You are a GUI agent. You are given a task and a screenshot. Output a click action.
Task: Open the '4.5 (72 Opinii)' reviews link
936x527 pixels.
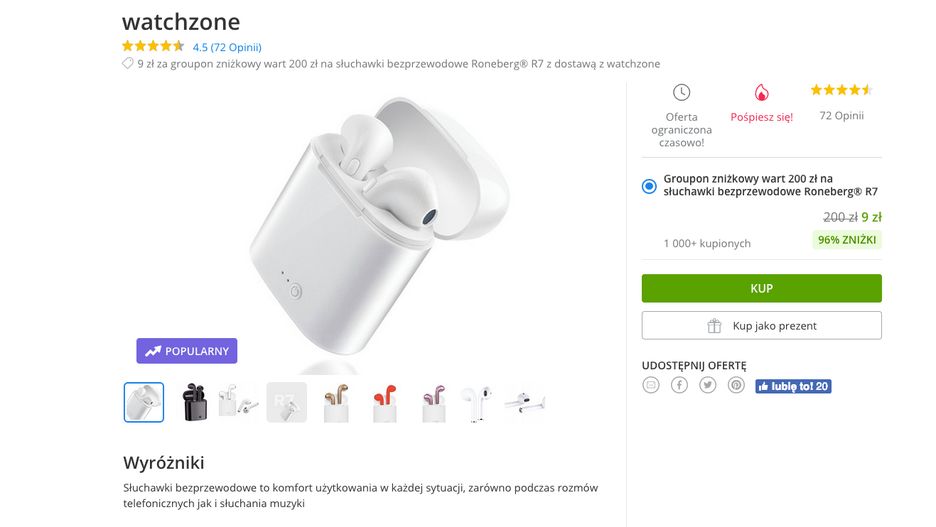[x=227, y=46]
